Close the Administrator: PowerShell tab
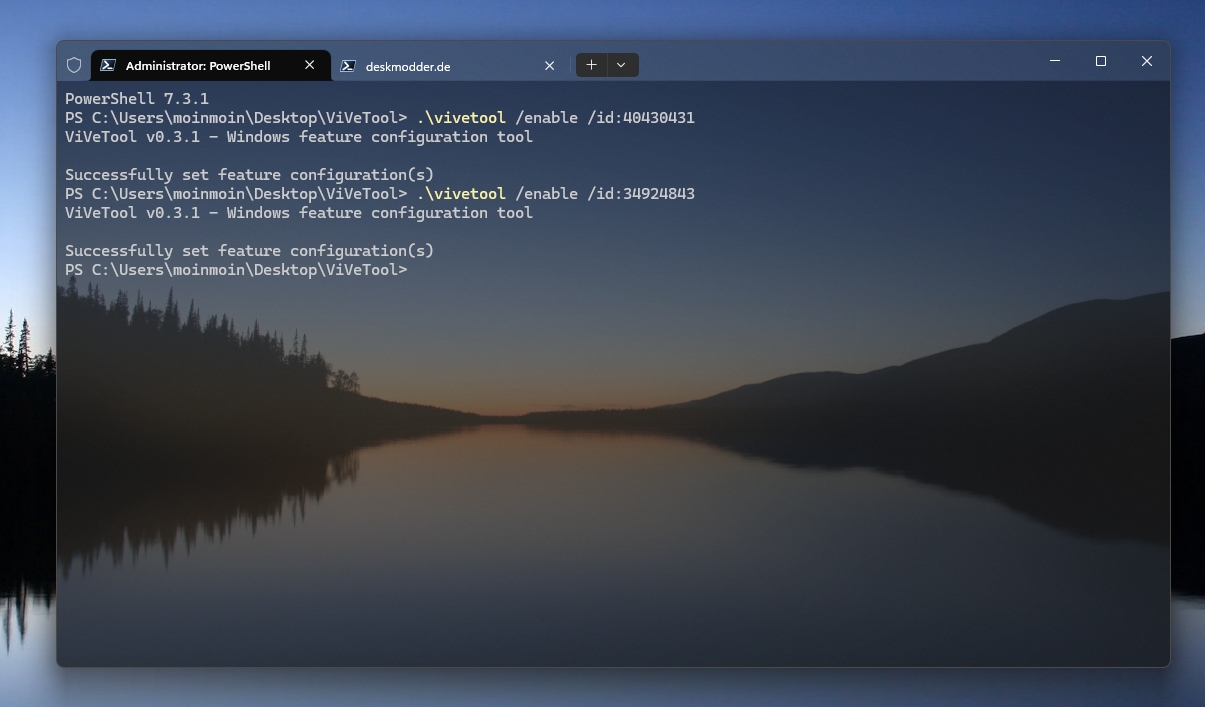 [x=309, y=65]
